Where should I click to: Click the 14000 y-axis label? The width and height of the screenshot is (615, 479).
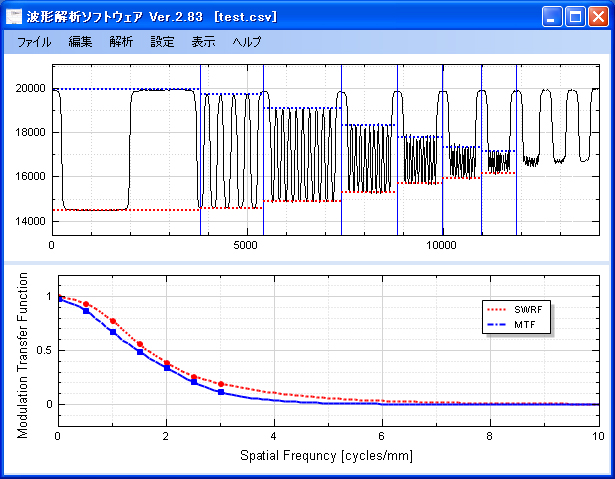pyautogui.click(x=31, y=221)
